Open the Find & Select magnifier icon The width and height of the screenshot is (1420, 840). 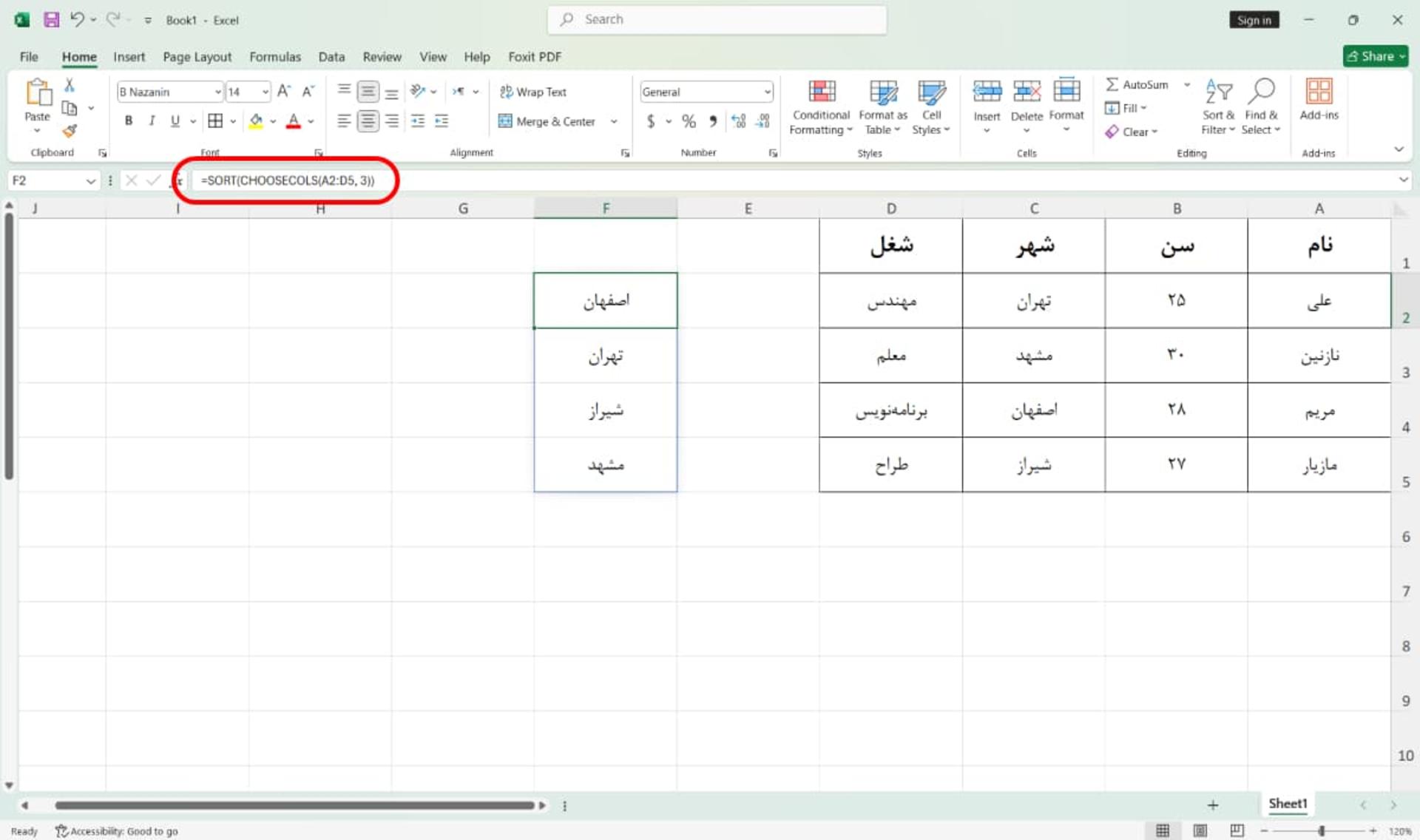click(x=1261, y=92)
